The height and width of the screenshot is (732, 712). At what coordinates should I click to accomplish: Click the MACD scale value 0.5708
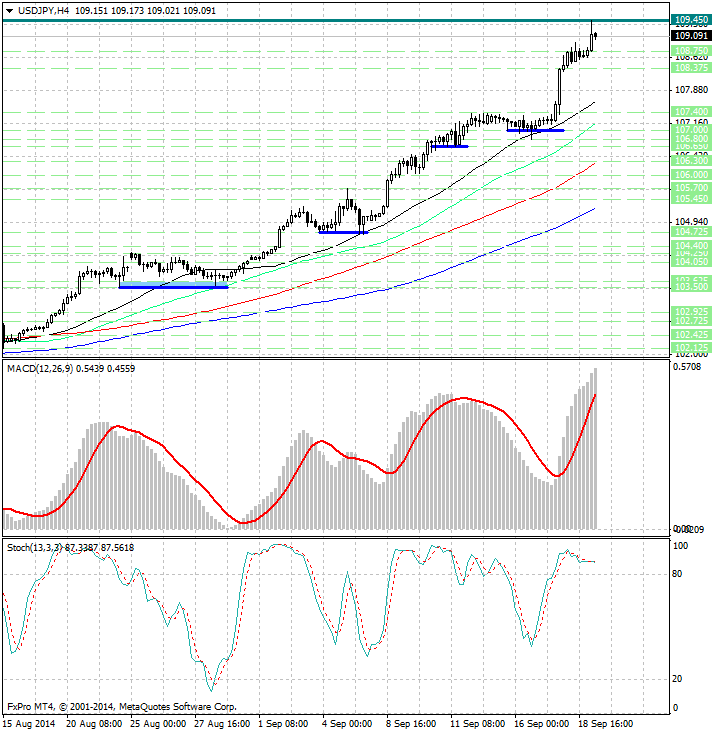coord(687,367)
